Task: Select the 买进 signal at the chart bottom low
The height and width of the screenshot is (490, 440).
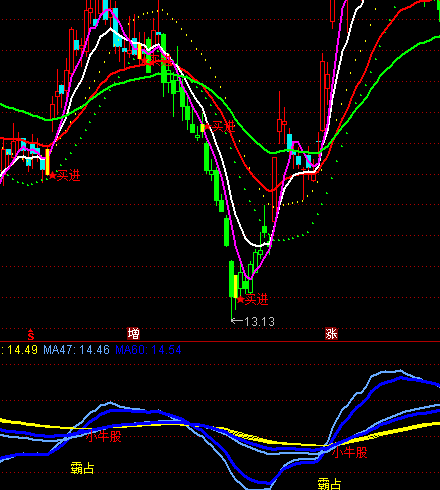Action: coord(252,300)
